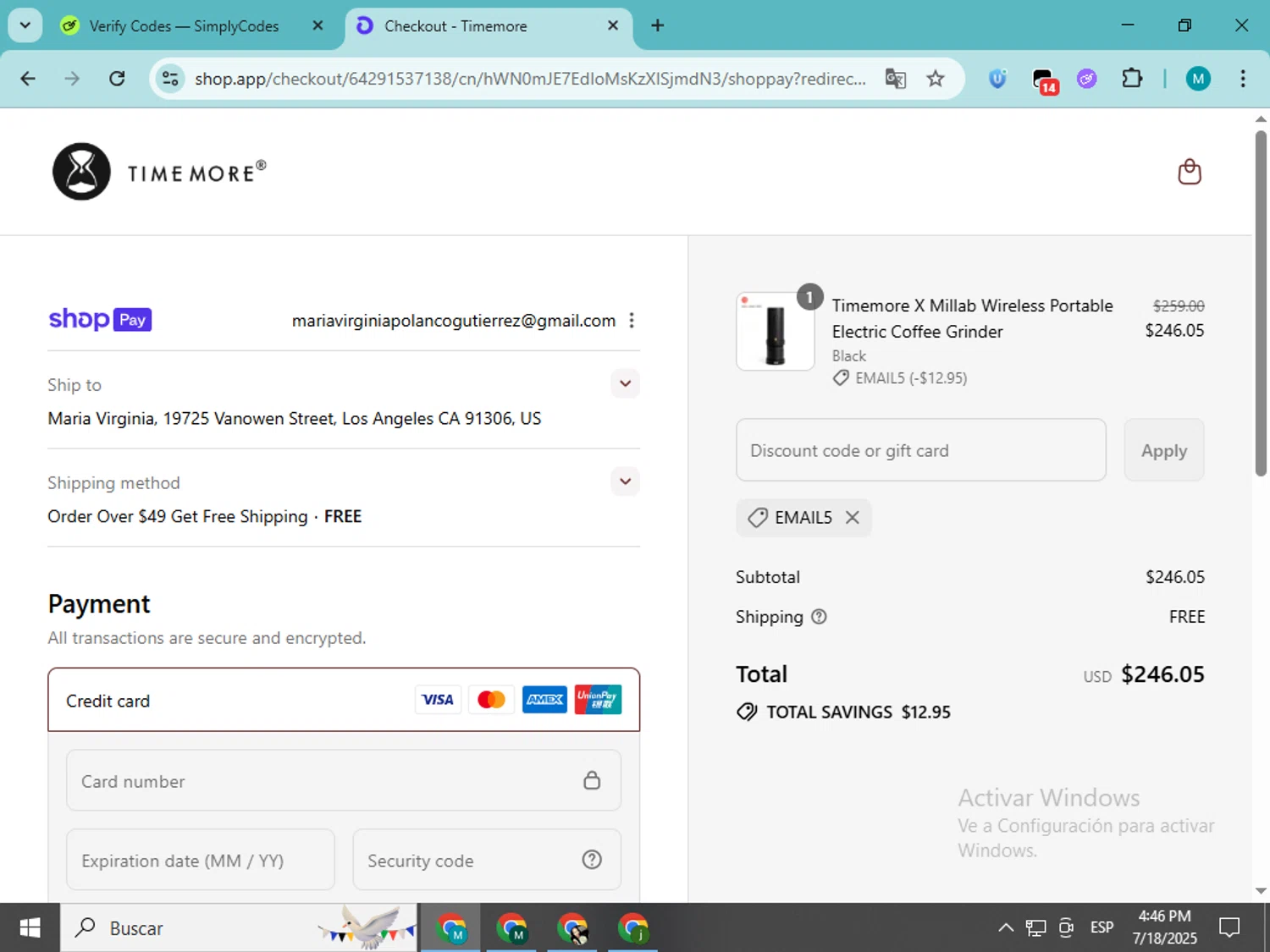The height and width of the screenshot is (952, 1270).
Task: Open the translate page icon
Action: pyautogui.click(x=896, y=79)
